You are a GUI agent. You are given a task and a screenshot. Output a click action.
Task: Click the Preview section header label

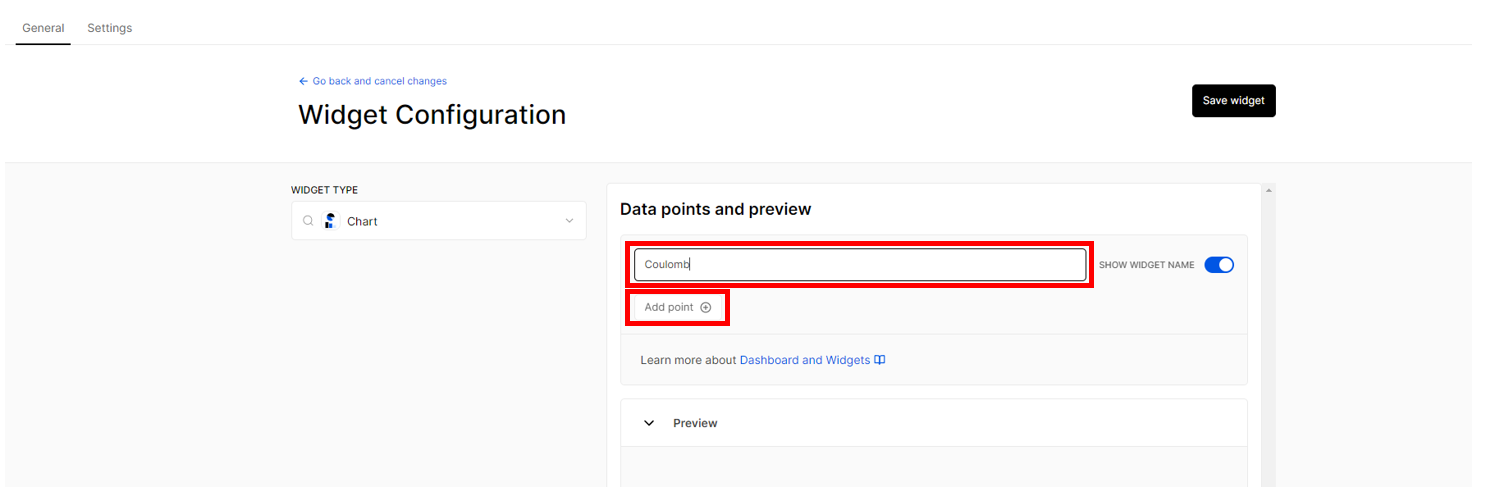695,423
